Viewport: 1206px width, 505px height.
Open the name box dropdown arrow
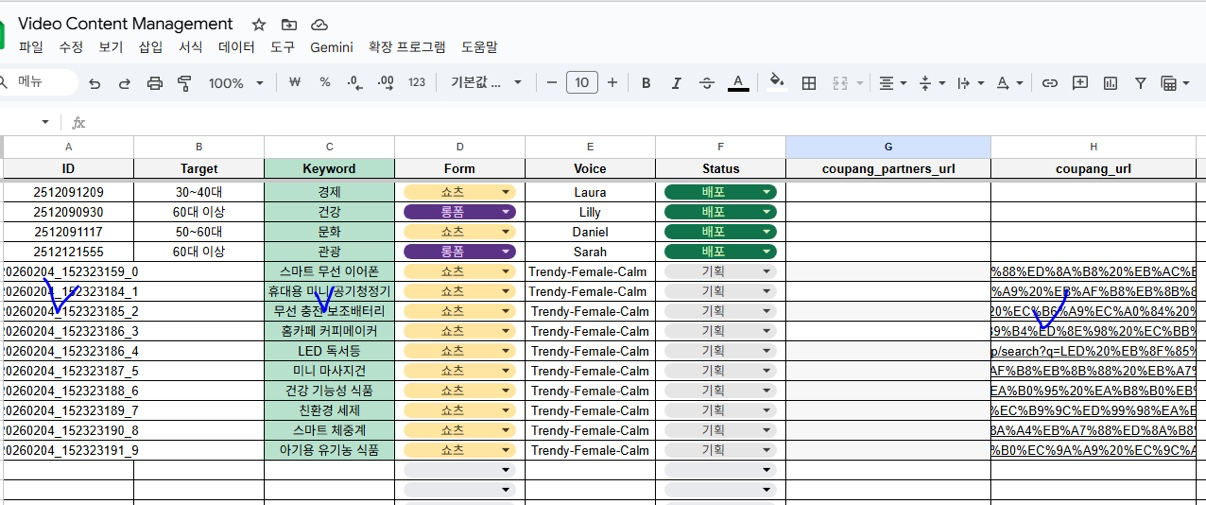[x=45, y=122]
